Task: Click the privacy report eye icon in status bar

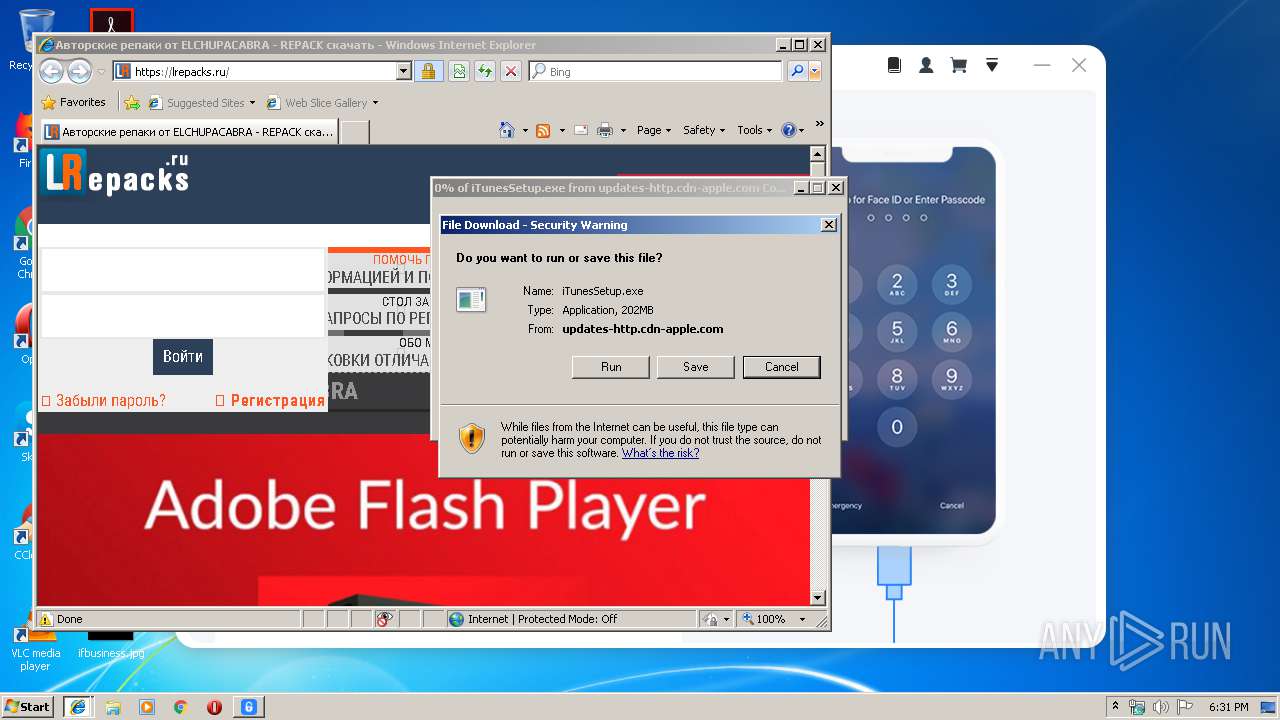Action: pos(386,619)
